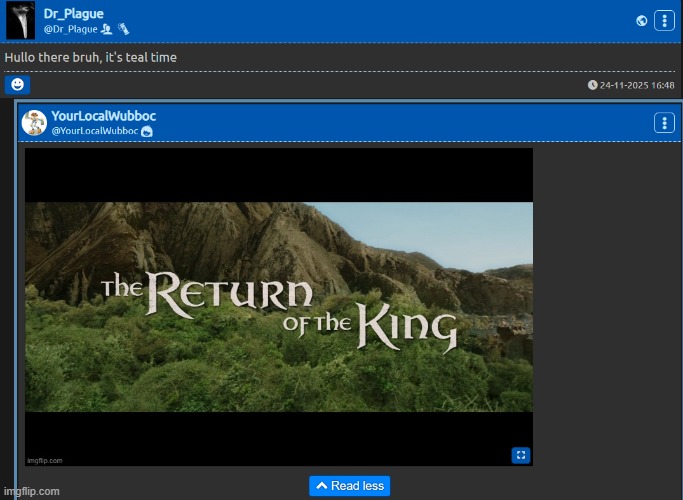
Task: Click YourLocalWubboc's profile avatar
Action: tap(34, 123)
